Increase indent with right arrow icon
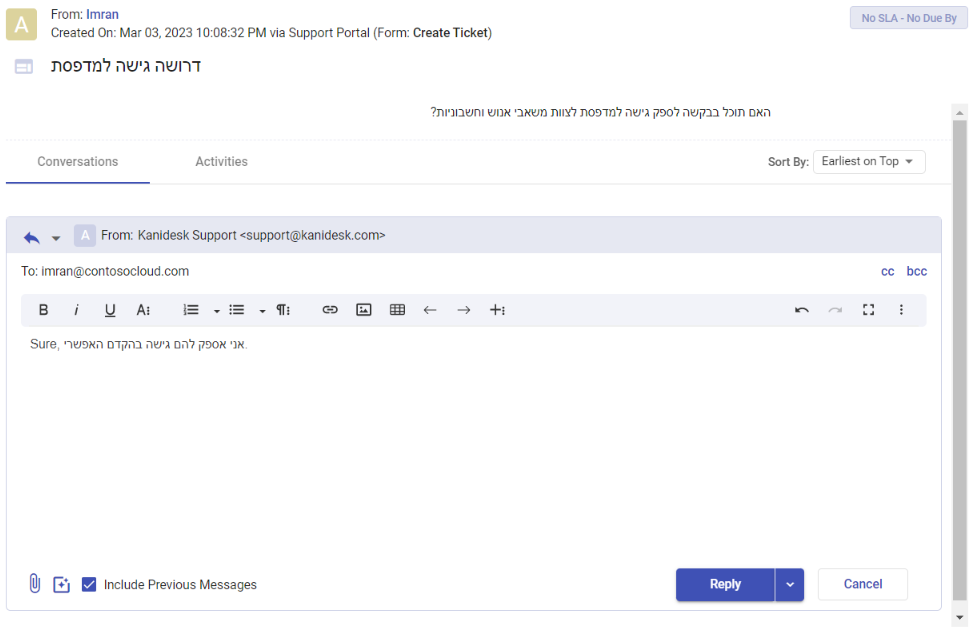972x634 pixels. coord(464,310)
